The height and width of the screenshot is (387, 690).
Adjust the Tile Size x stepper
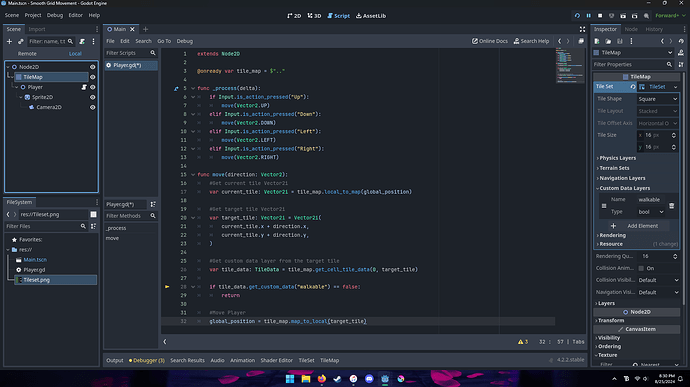click(x=674, y=135)
